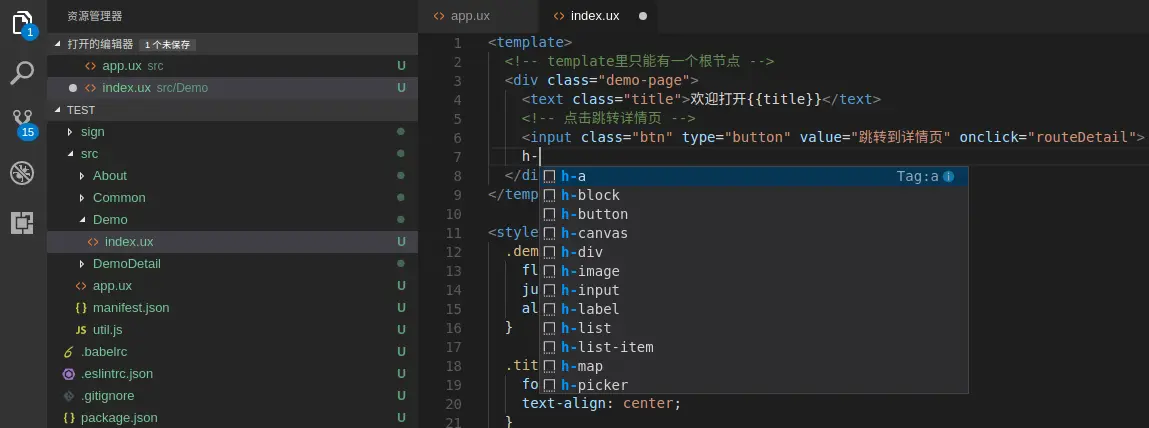Choose h-input autocomplete suggestion
Viewport: 1149px width, 428px height.
[x=753, y=291]
